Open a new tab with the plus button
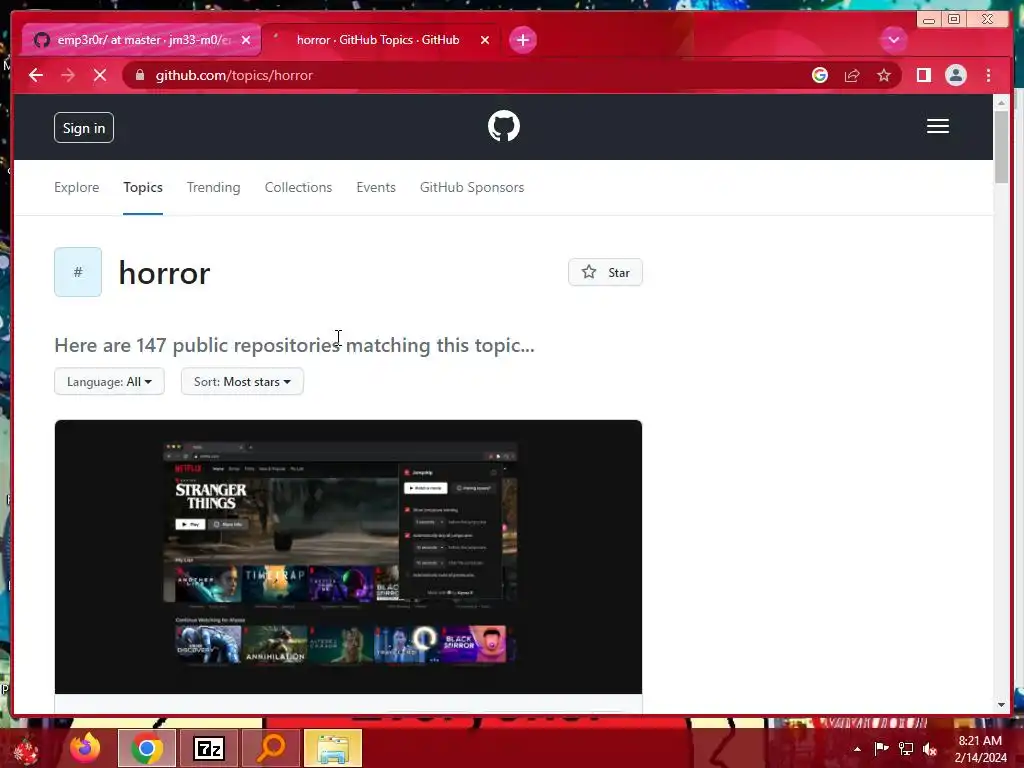This screenshot has width=1024, height=768. (x=522, y=40)
